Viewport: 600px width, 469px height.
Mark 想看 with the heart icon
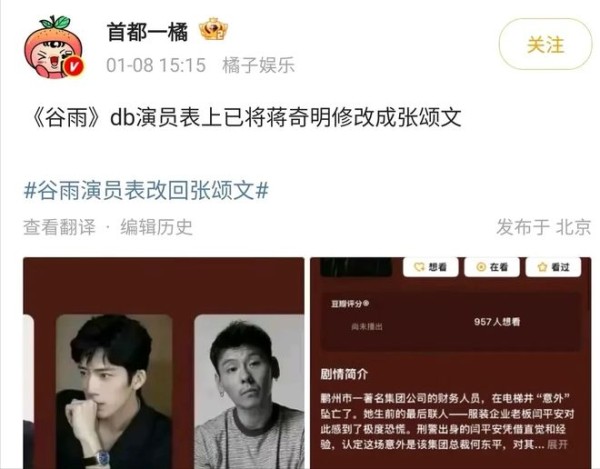tap(430, 267)
